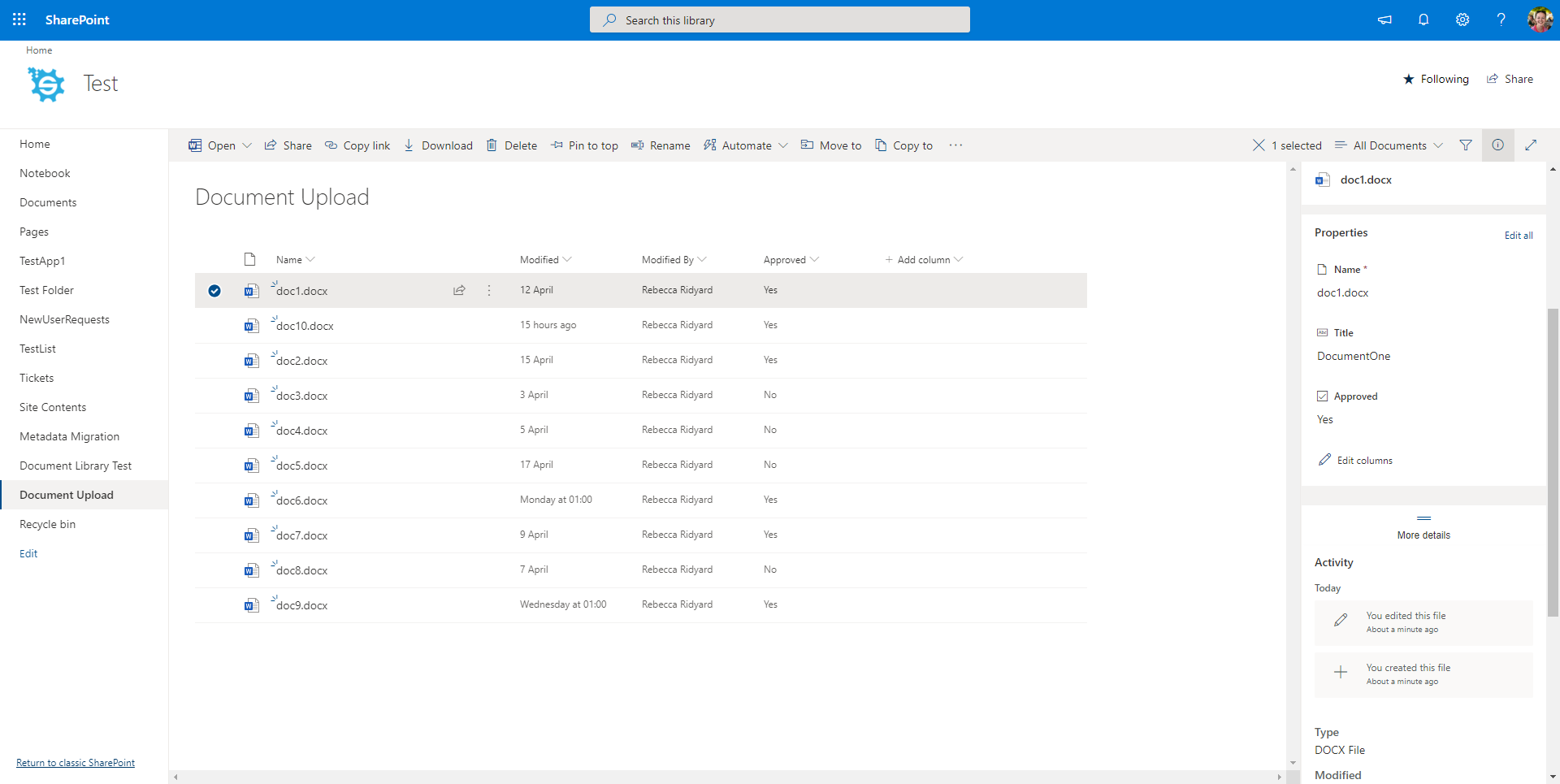Click the Home breadcrumb link
Viewport: 1560px width, 784px height.
39,50
